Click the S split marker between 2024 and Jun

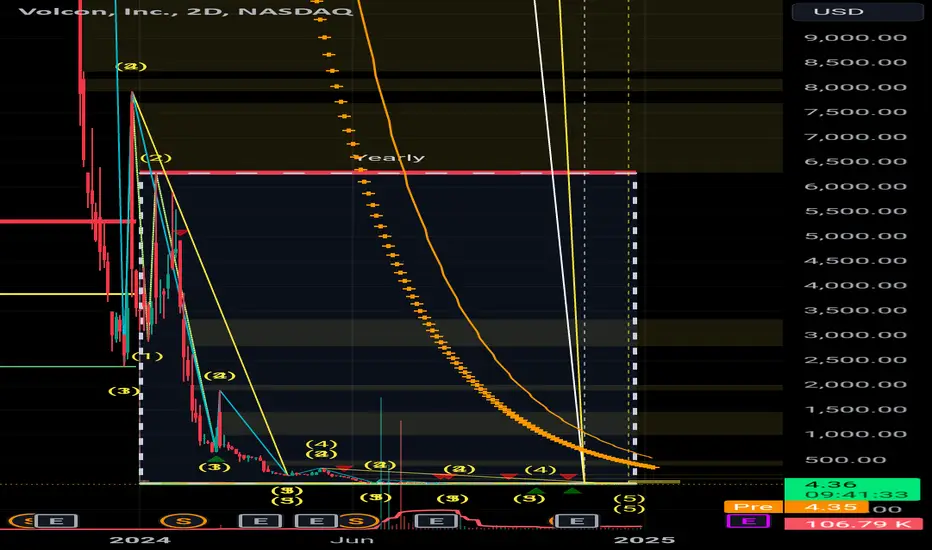click(x=184, y=521)
